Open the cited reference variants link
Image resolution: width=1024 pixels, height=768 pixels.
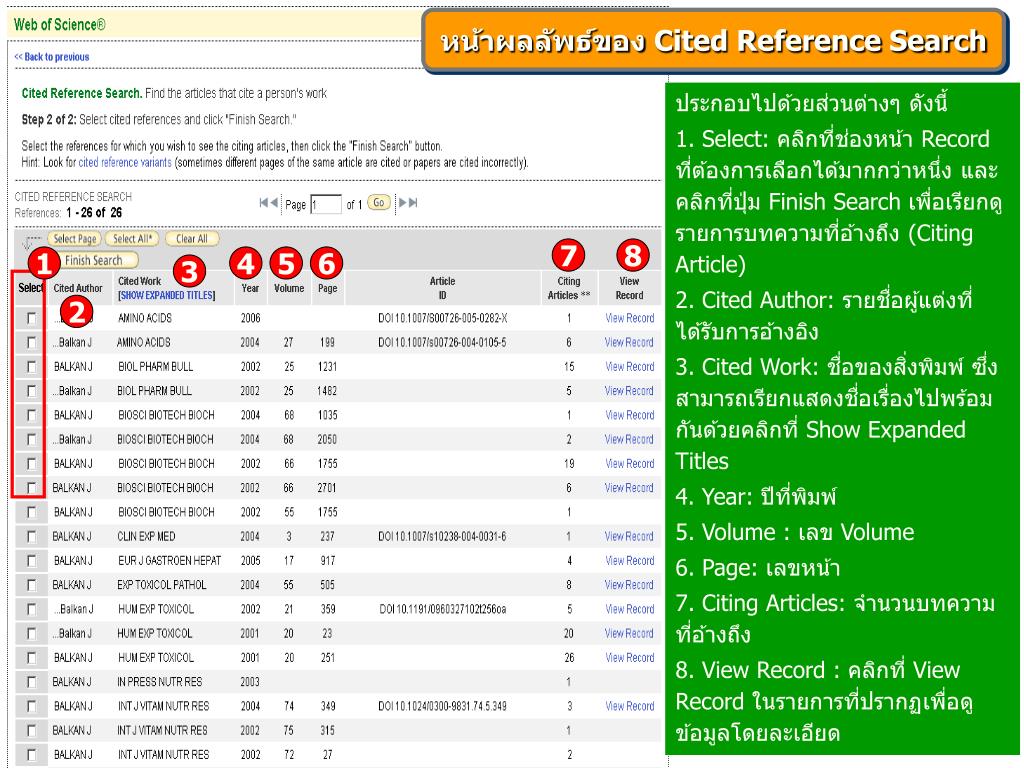coord(125,163)
